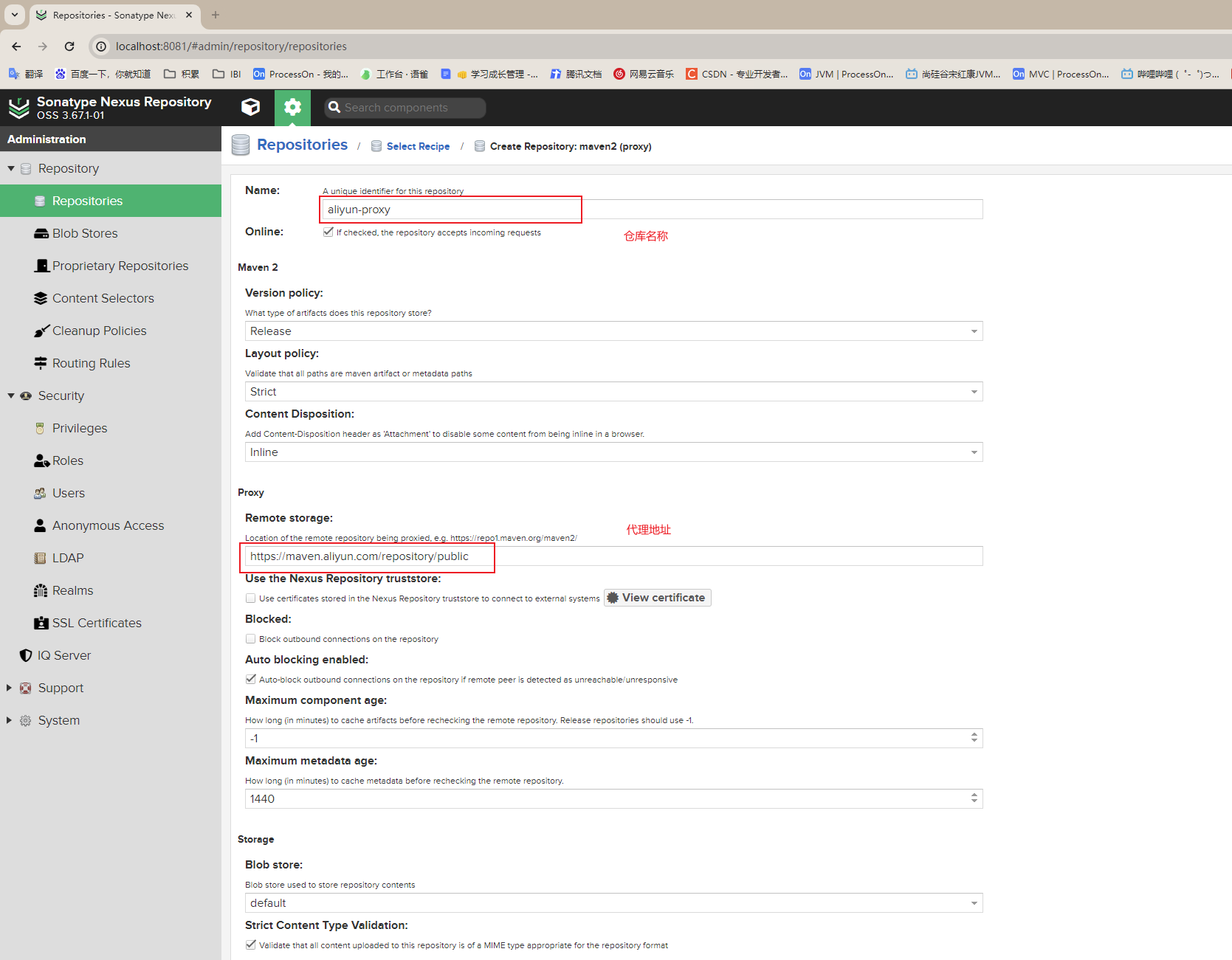Open Repositories item in the sidebar
Viewport: 1232px width, 960px height.
pyautogui.click(x=87, y=201)
